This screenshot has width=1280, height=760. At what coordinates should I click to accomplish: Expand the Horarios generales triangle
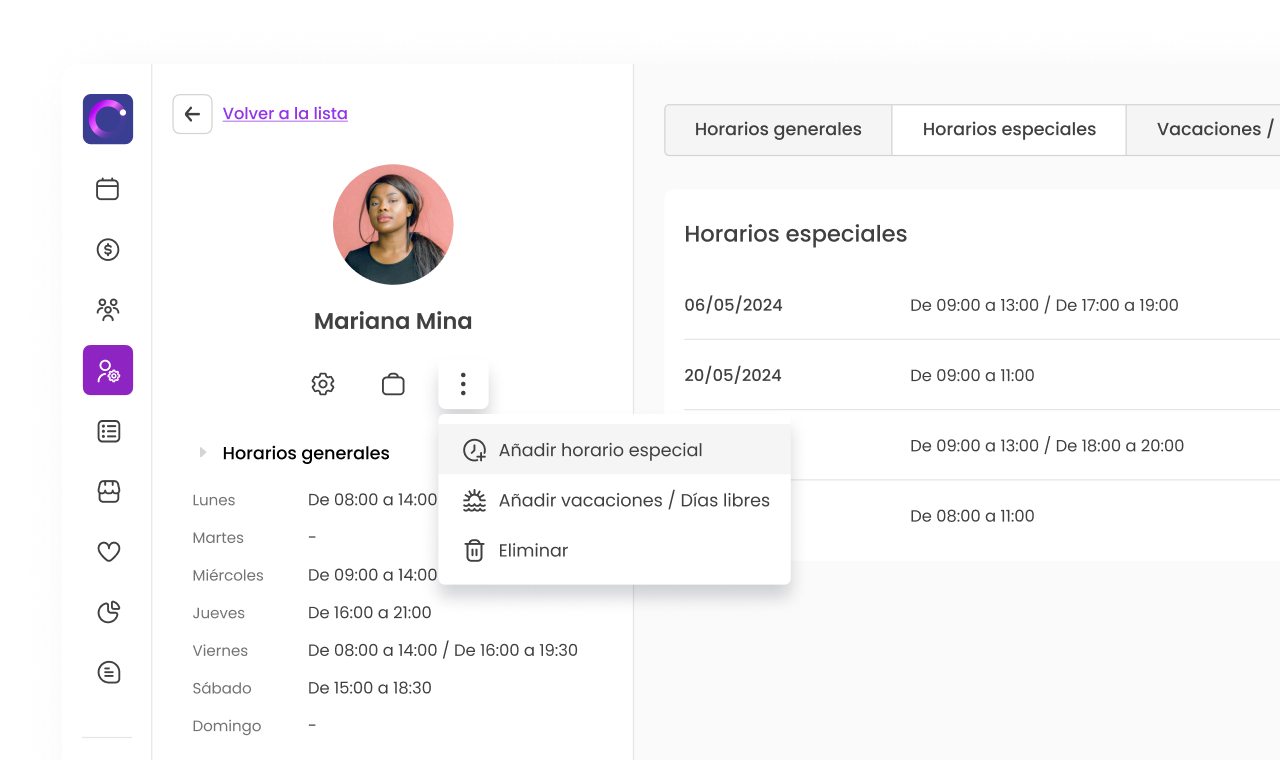coord(203,453)
